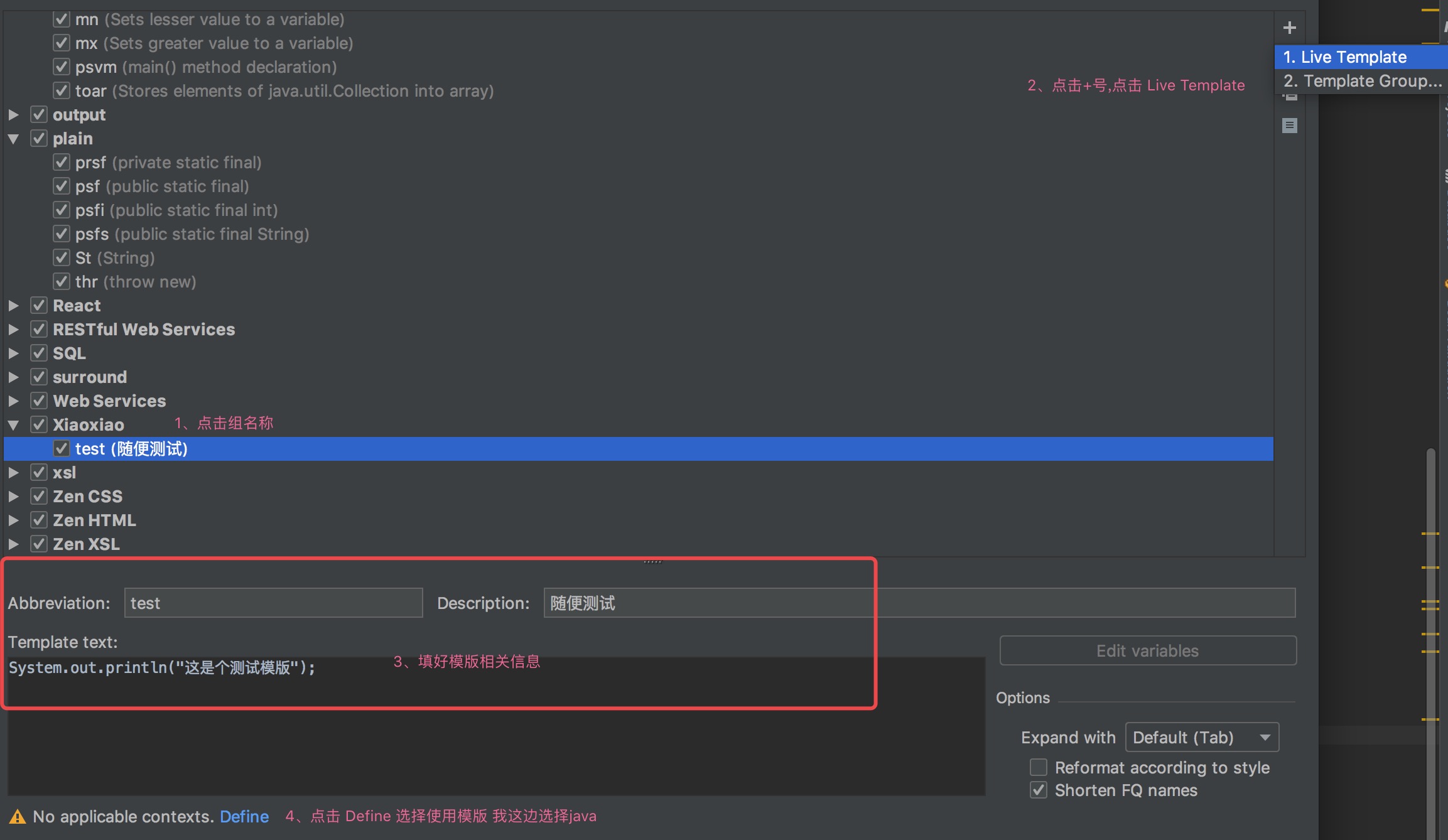Select the psf (public static final) row
Viewport: 1448px width, 840px height.
click(639, 186)
